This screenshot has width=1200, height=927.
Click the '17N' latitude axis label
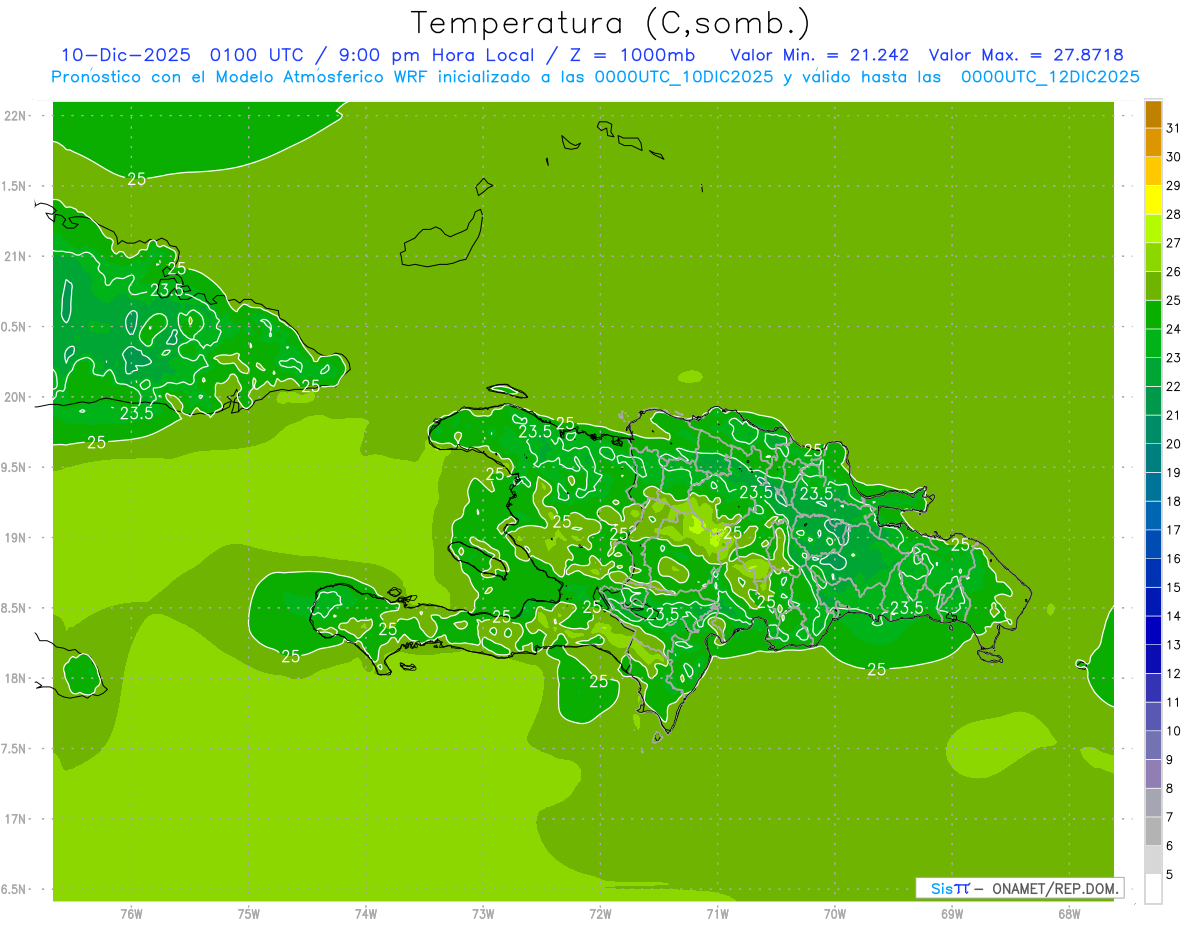(x=15, y=819)
